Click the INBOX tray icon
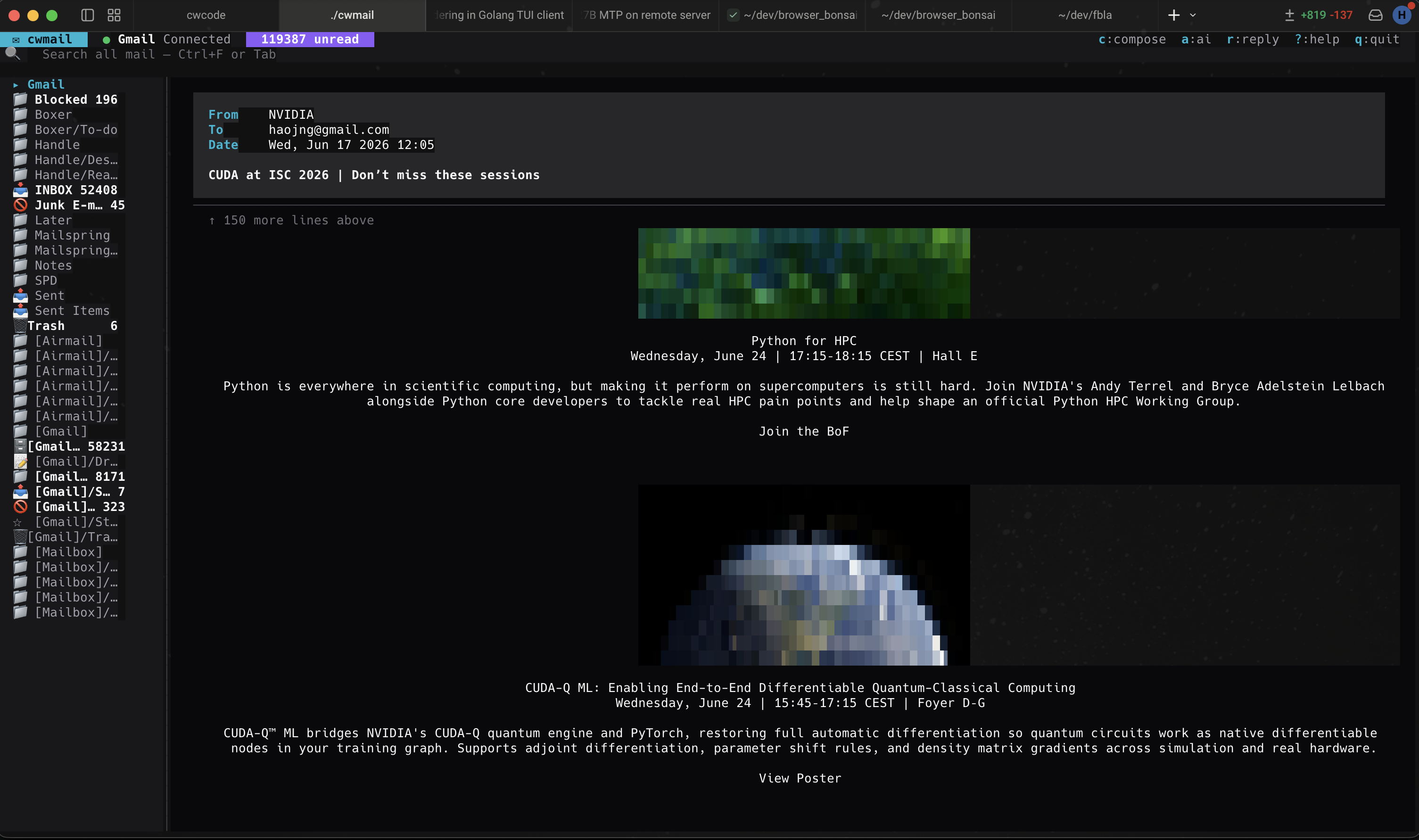Screen dimensions: 1419x840 pyautogui.click(x=20, y=190)
